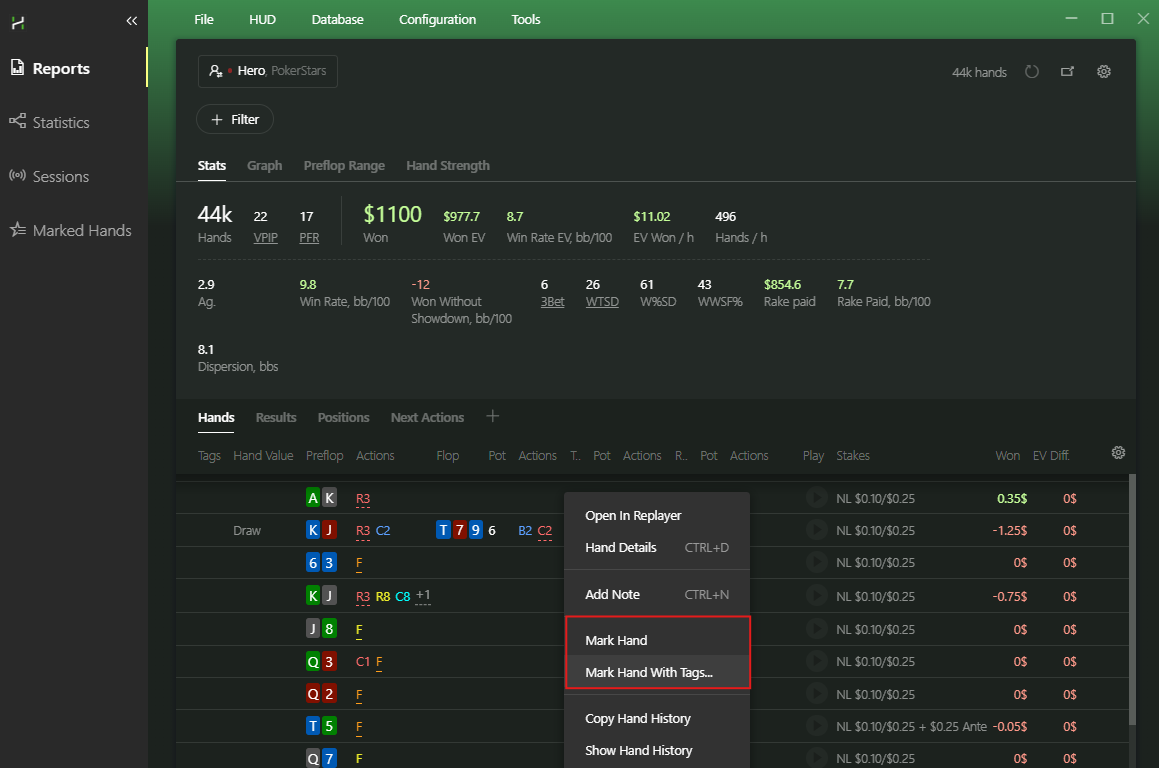The image size is (1159, 768).
Task: Choose Mark Hand from context menu
Action: [657, 640]
